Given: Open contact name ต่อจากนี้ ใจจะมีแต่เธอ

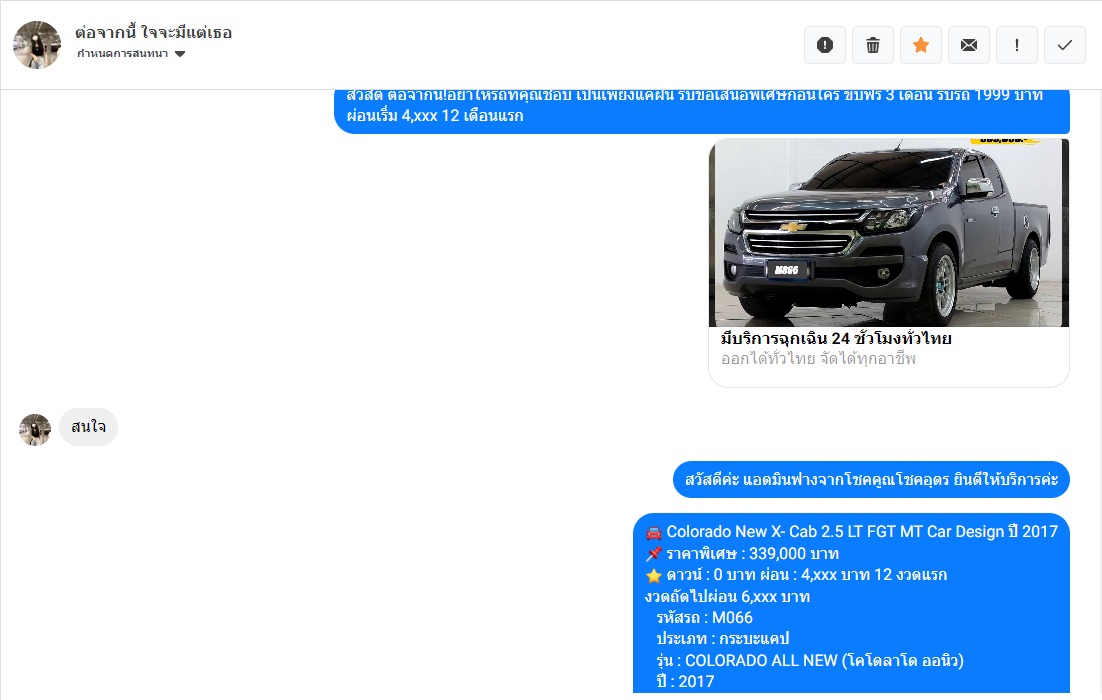Looking at the screenshot, I should (153, 32).
